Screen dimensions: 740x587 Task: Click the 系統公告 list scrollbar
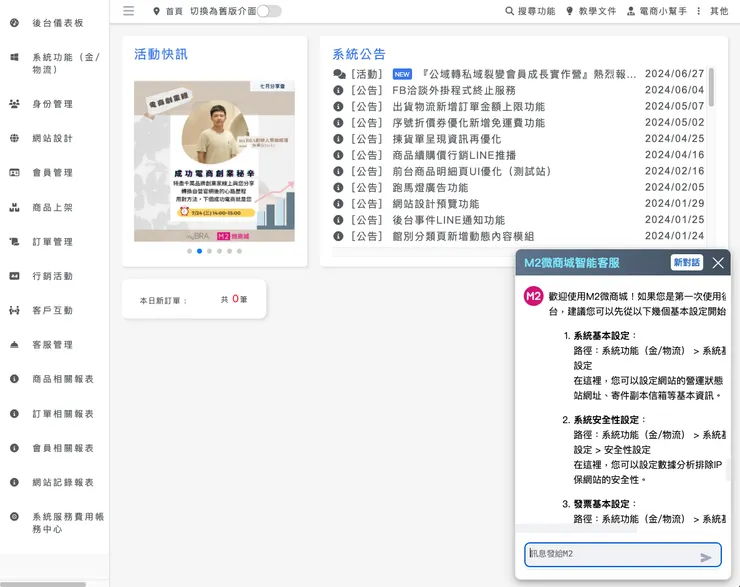(x=711, y=87)
